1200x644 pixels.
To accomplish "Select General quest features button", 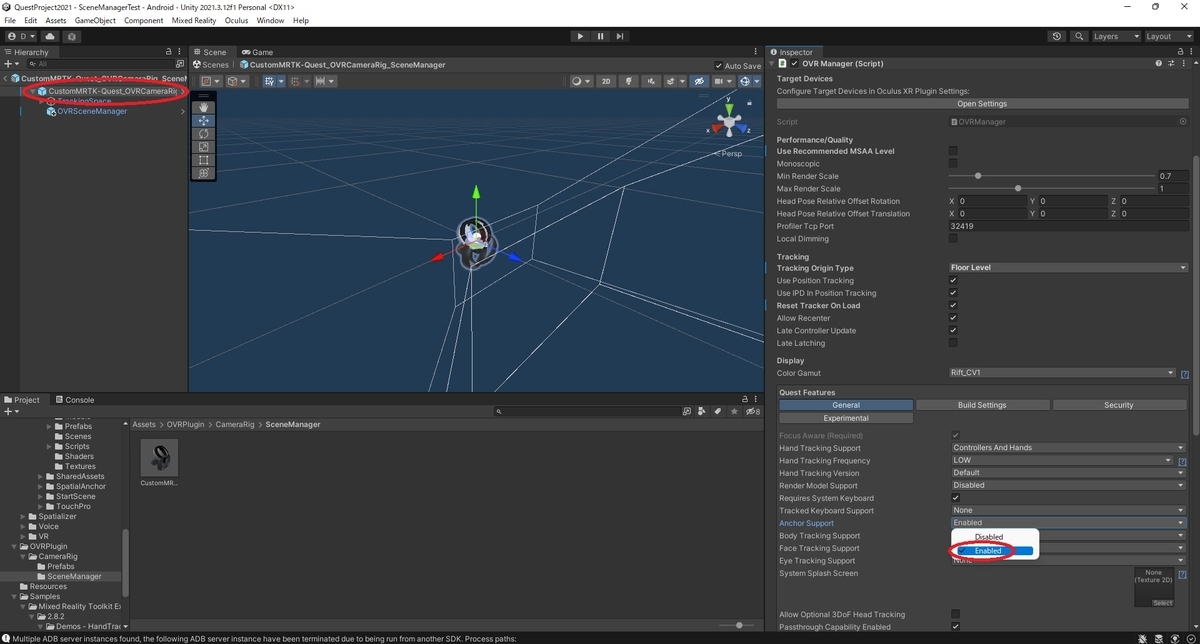I will pos(846,405).
